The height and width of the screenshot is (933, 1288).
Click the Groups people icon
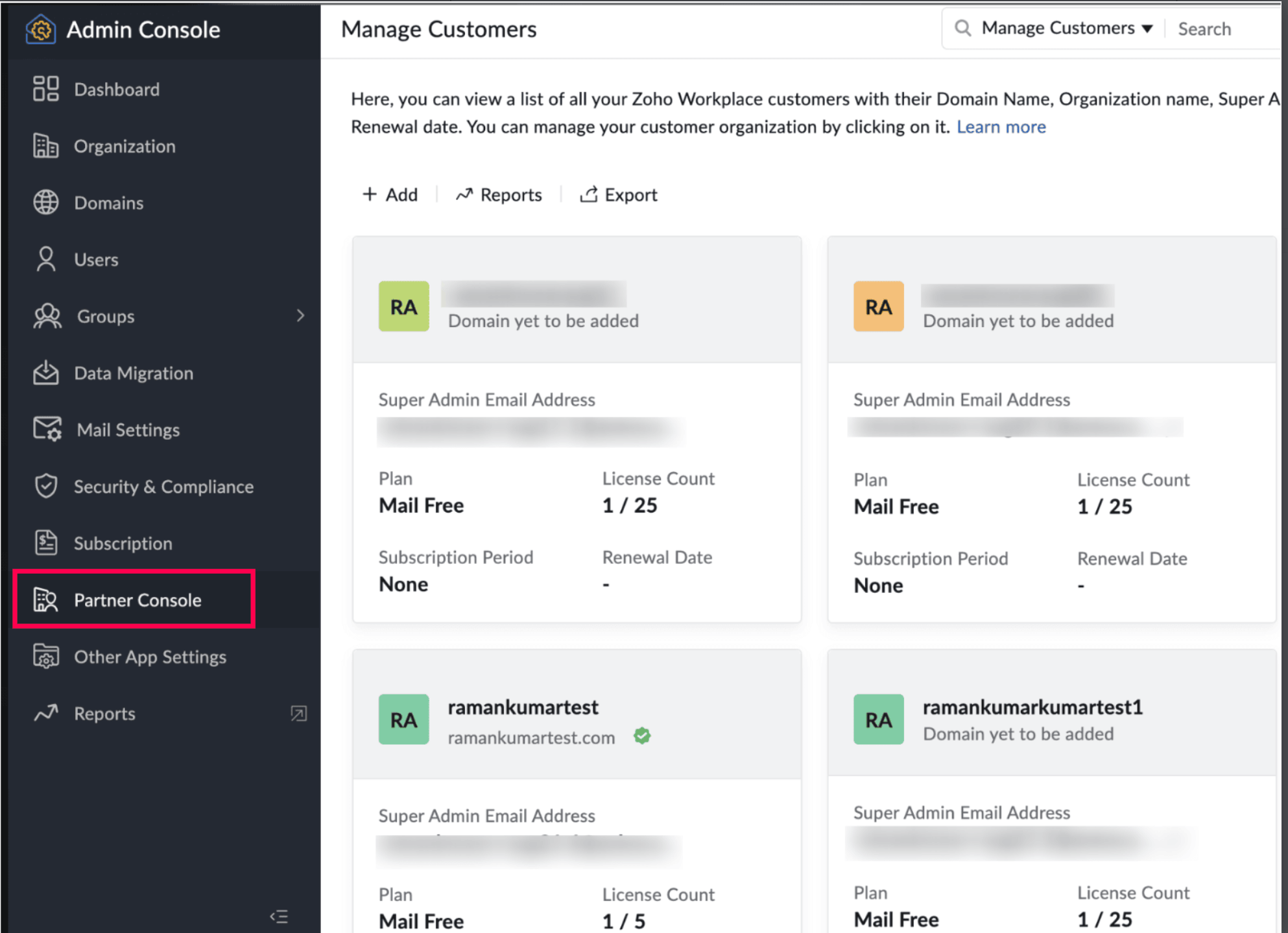click(47, 316)
